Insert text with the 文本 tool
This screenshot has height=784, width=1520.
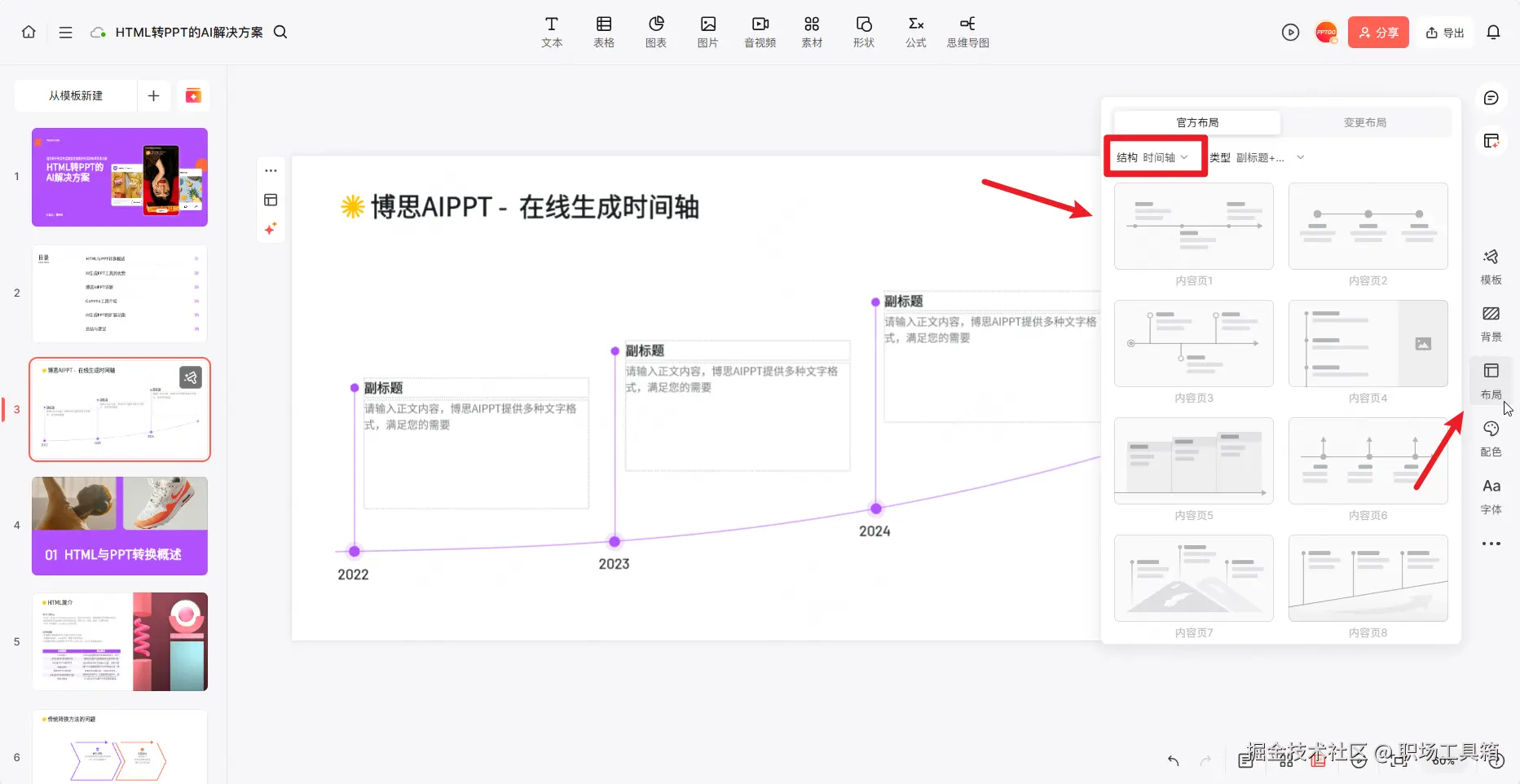552,32
